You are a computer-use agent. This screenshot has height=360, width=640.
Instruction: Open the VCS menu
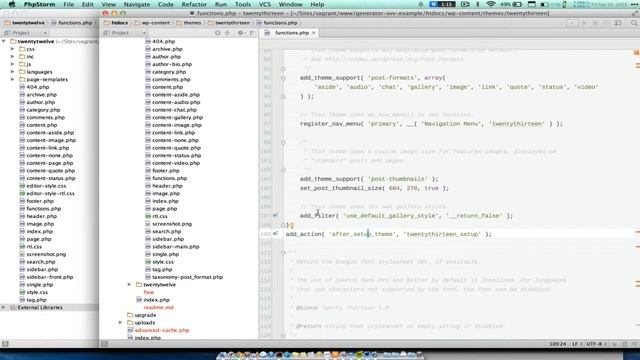pyautogui.click(x=264, y=4)
